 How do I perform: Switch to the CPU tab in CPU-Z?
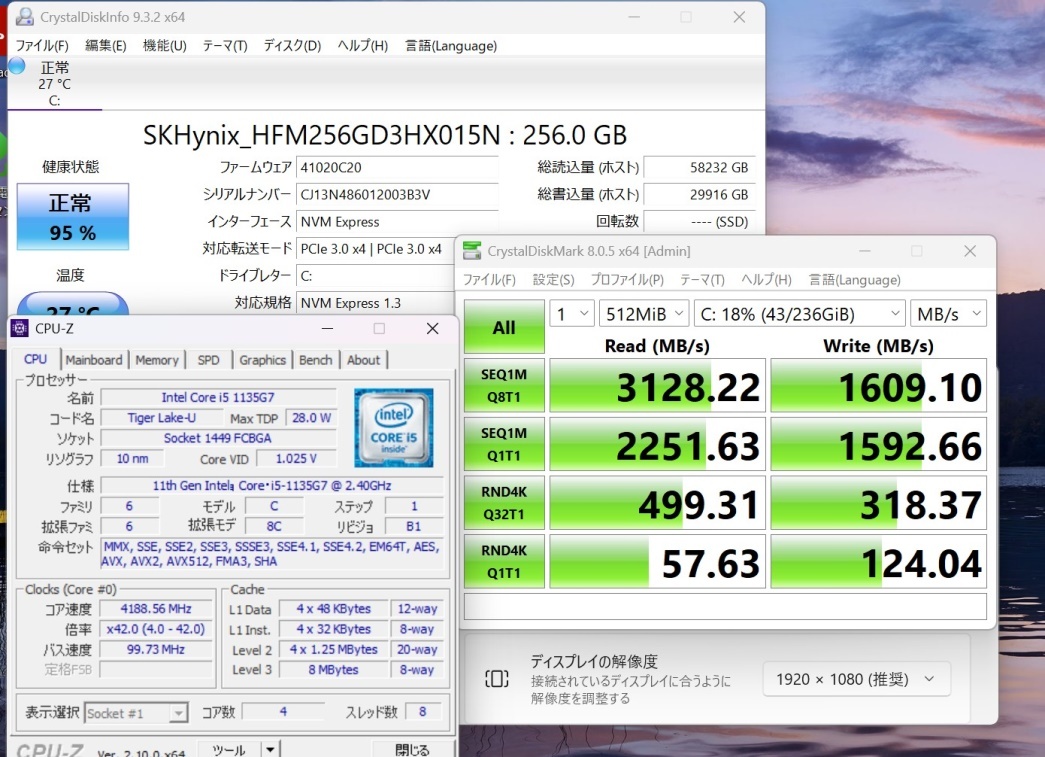[35, 359]
